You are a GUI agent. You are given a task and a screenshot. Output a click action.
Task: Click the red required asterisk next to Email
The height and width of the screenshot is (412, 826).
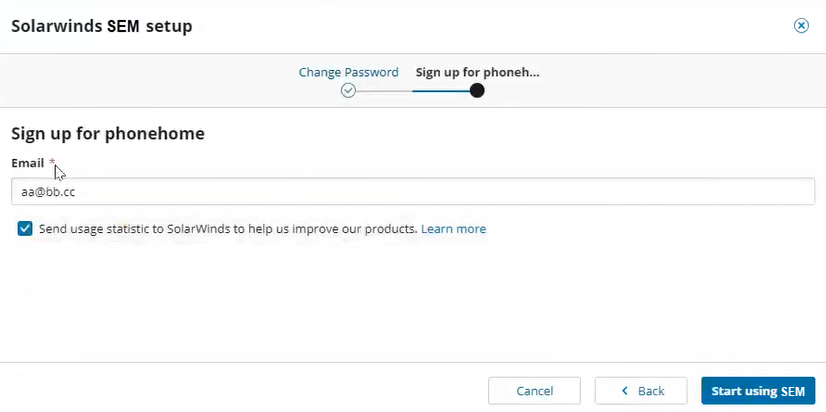[x=52, y=162]
